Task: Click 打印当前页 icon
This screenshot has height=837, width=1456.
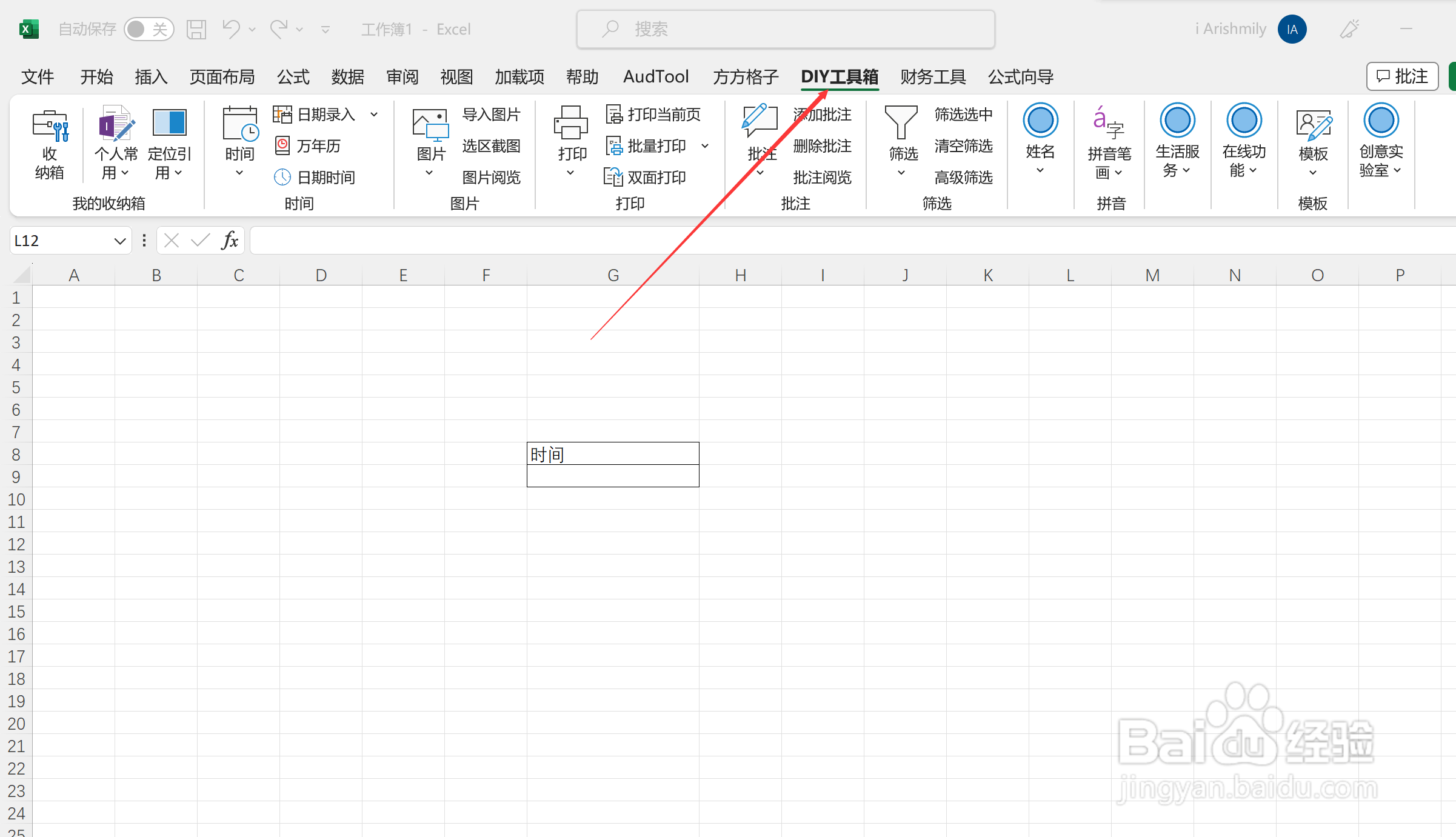Action: 615,114
